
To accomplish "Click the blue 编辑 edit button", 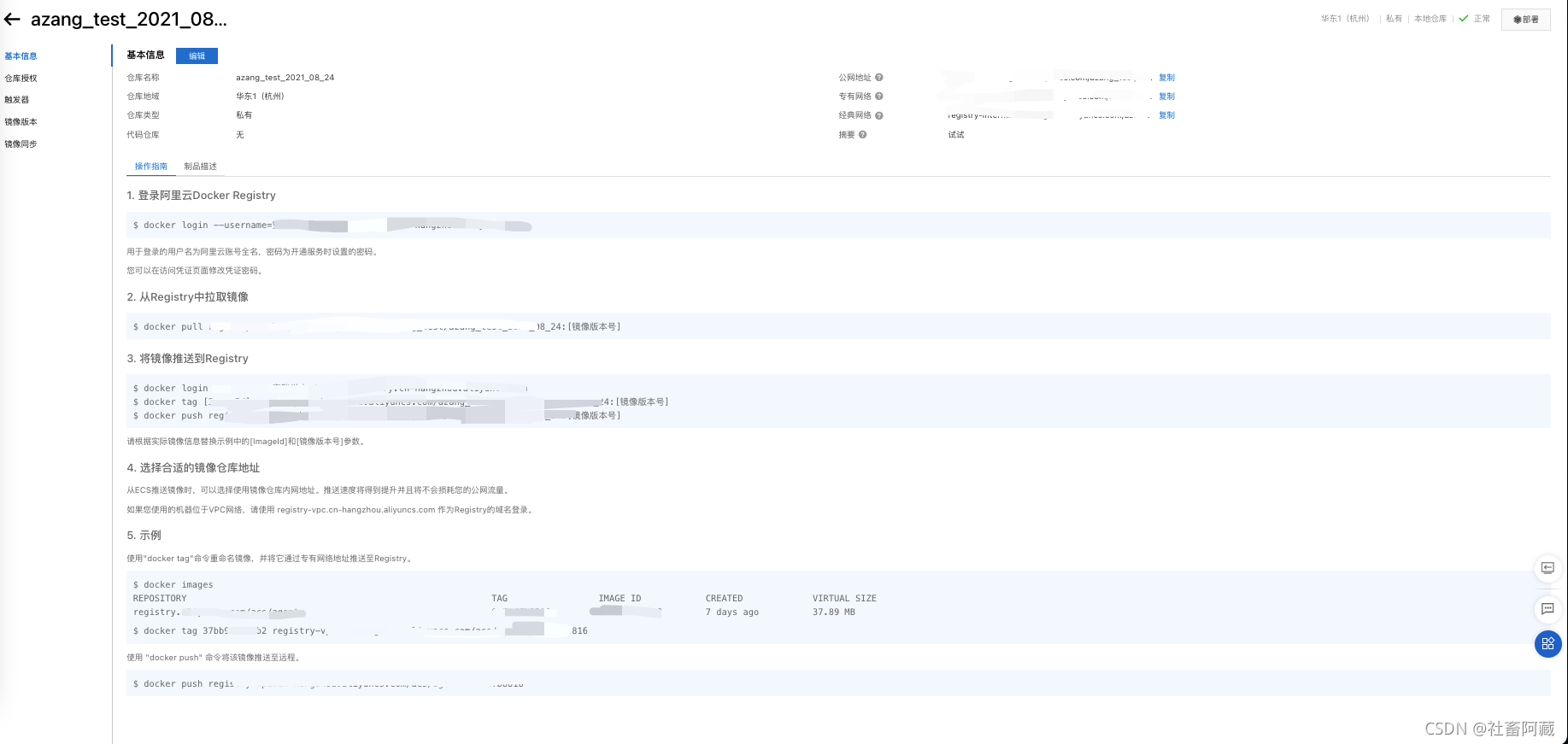I will click(x=197, y=56).
